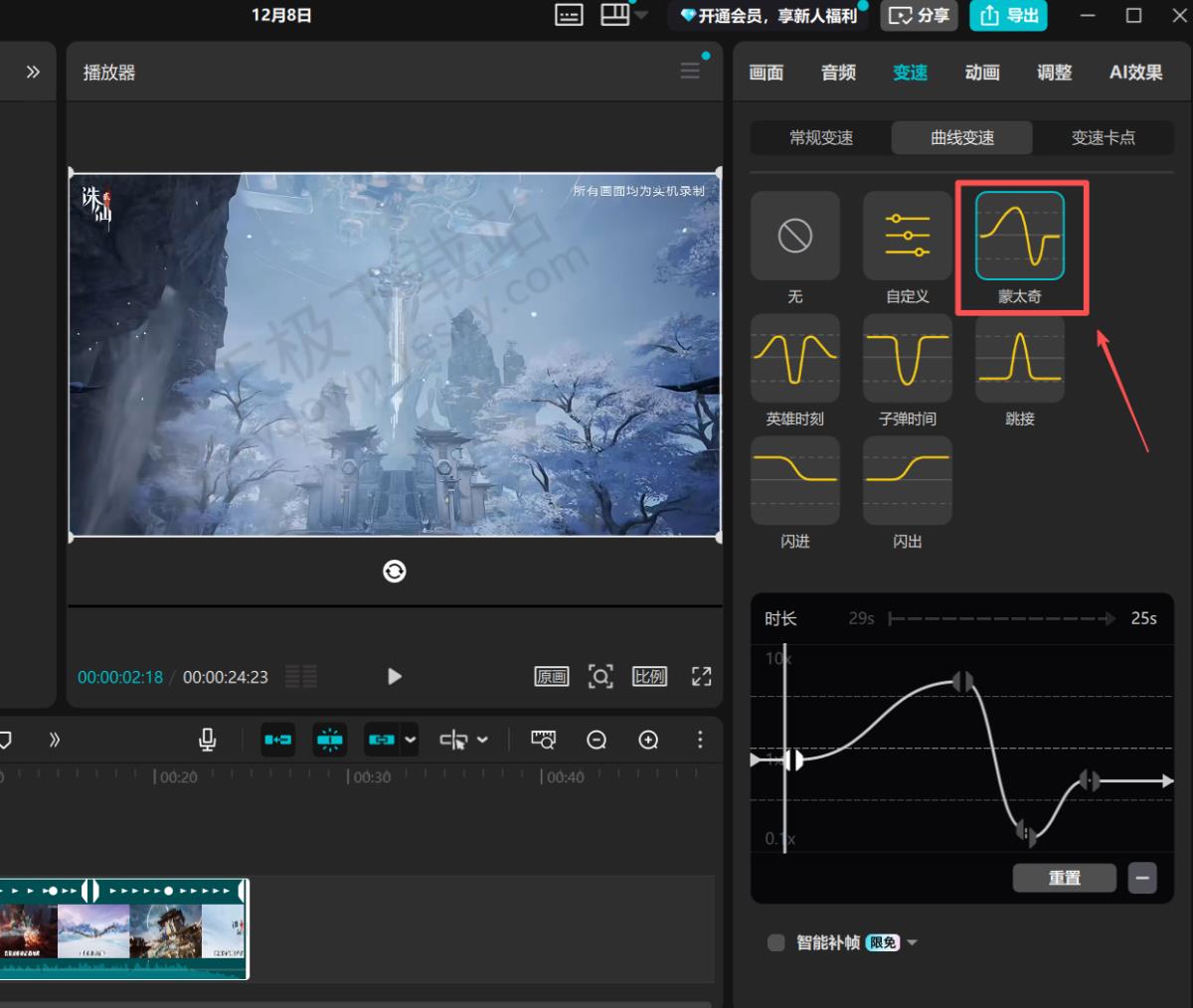This screenshot has width=1193, height=1008.
Task: Choose the 跳接 speed curve preset
Action: click(x=1019, y=359)
